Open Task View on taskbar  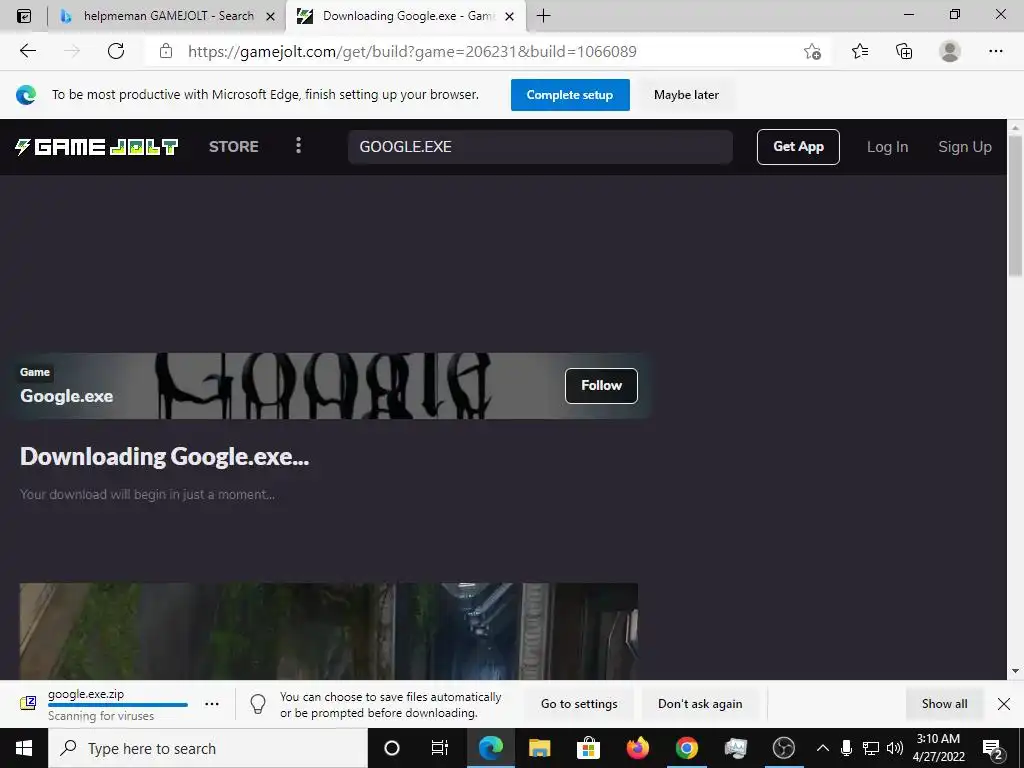[x=440, y=748]
